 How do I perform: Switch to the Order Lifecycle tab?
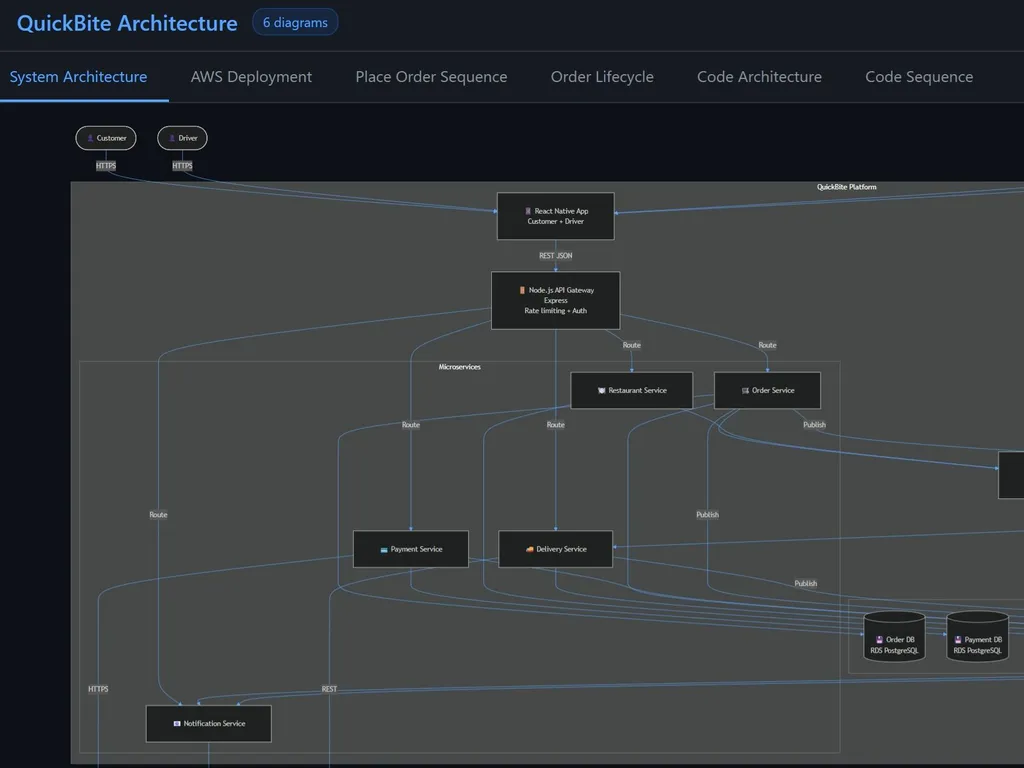pyautogui.click(x=602, y=77)
